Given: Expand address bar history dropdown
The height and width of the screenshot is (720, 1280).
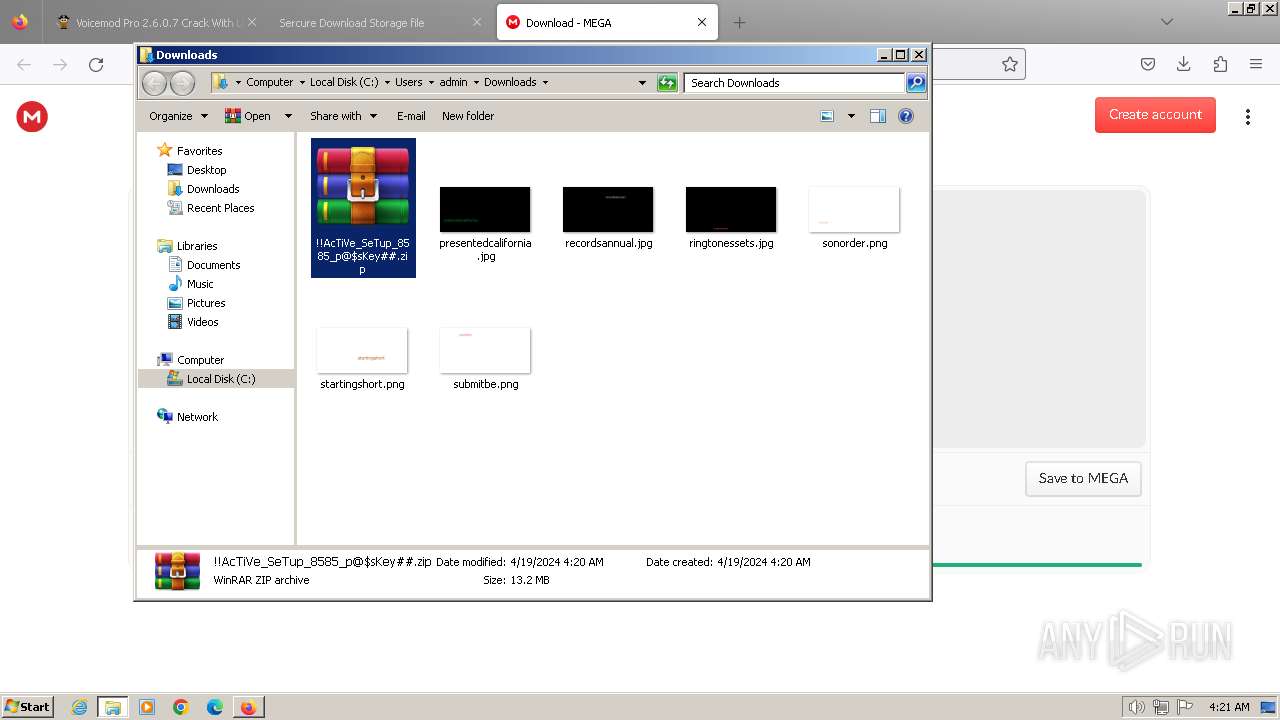Looking at the screenshot, I should coord(642,83).
